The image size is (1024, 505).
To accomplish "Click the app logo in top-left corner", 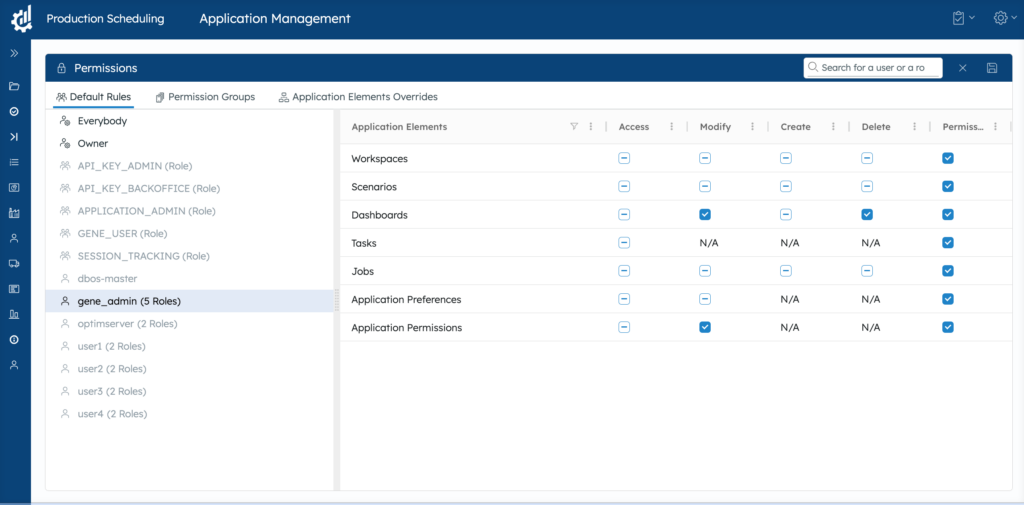I will [22, 18].
